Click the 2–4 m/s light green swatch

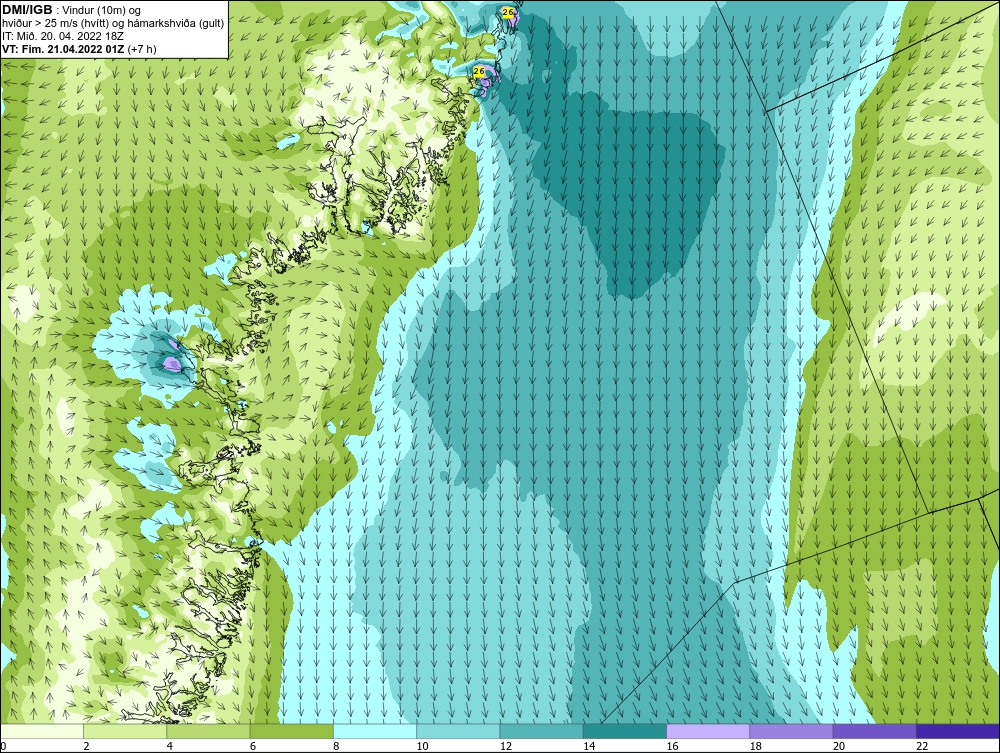(125, 731)
